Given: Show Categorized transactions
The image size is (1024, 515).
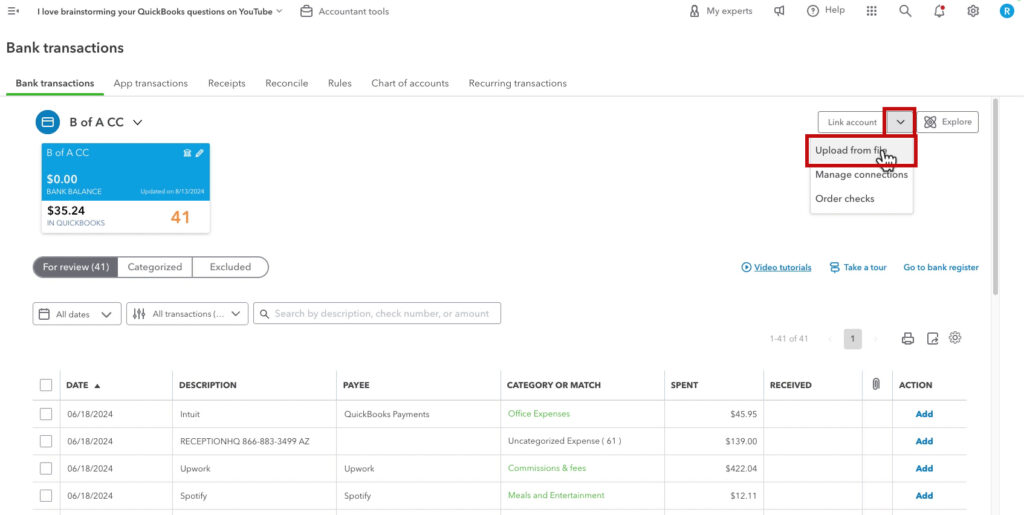Looking at the screenshot, I should (155, 267).
